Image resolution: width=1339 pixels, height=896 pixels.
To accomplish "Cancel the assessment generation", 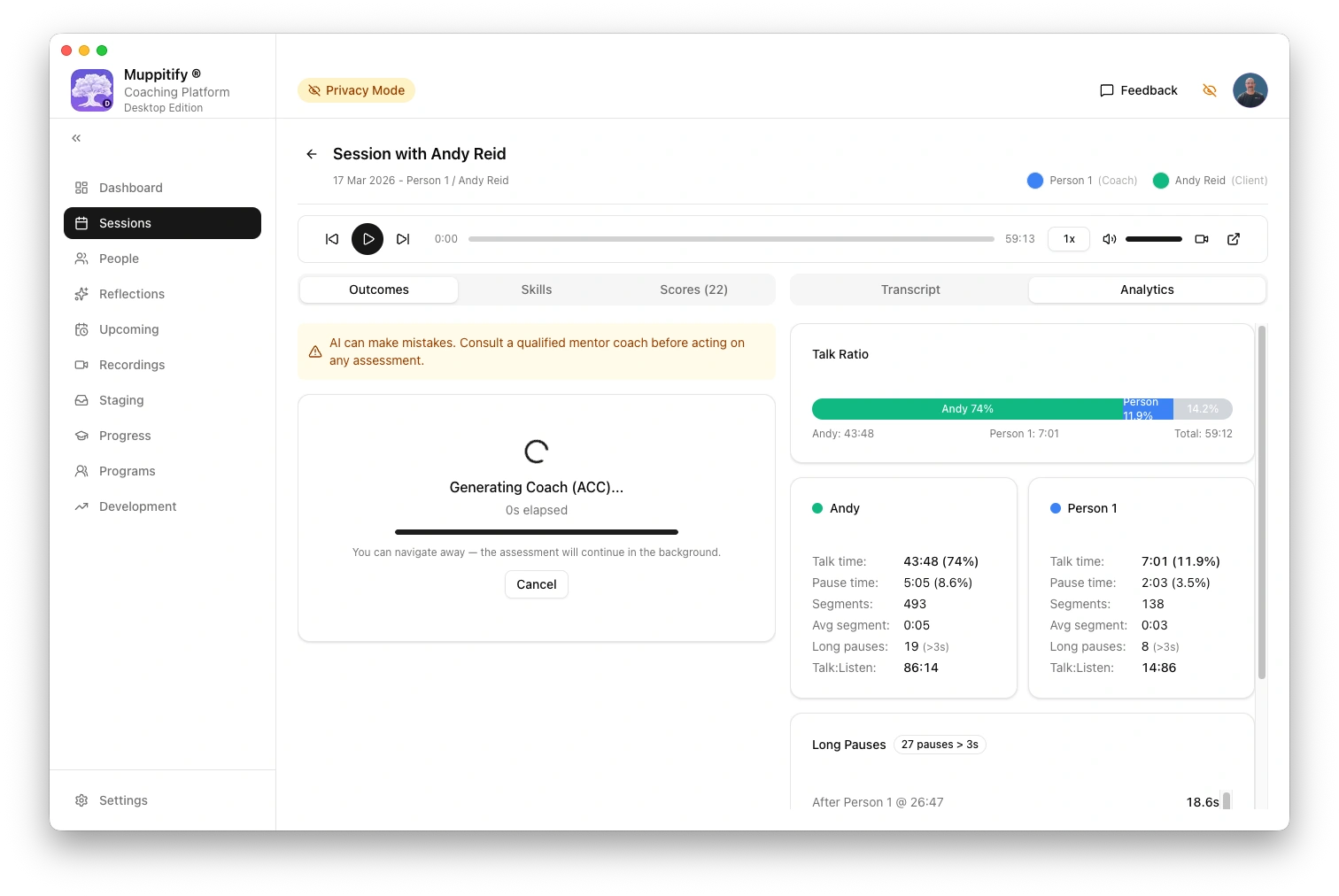I will (537, 584).
